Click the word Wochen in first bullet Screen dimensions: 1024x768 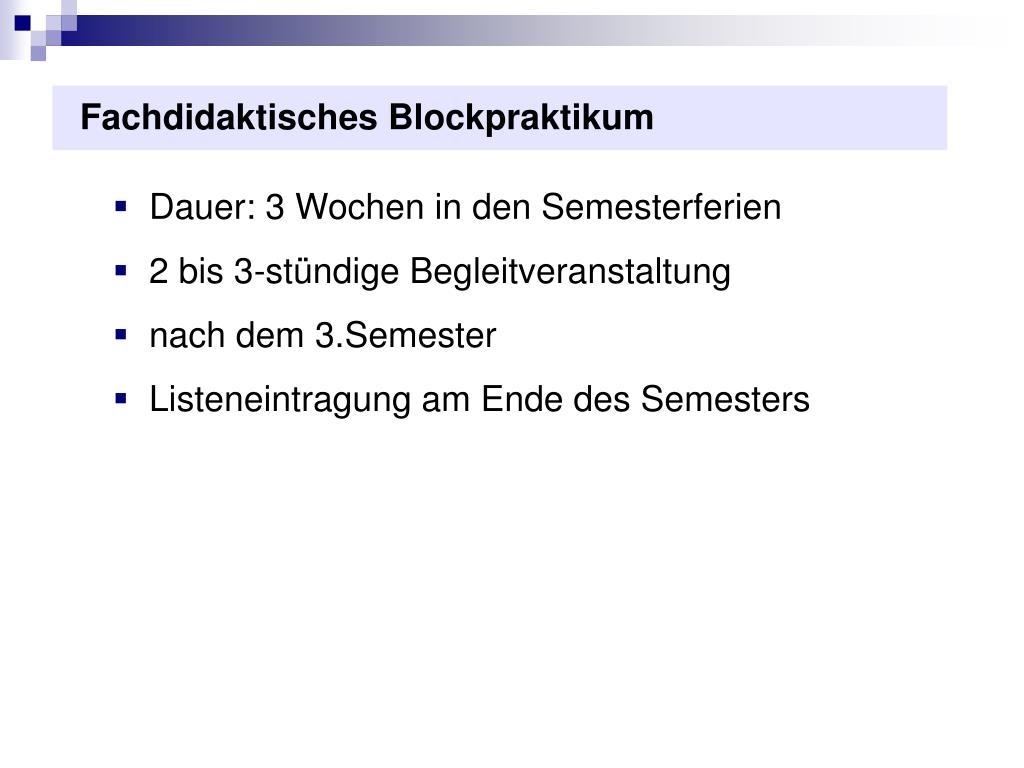point(360,207)
